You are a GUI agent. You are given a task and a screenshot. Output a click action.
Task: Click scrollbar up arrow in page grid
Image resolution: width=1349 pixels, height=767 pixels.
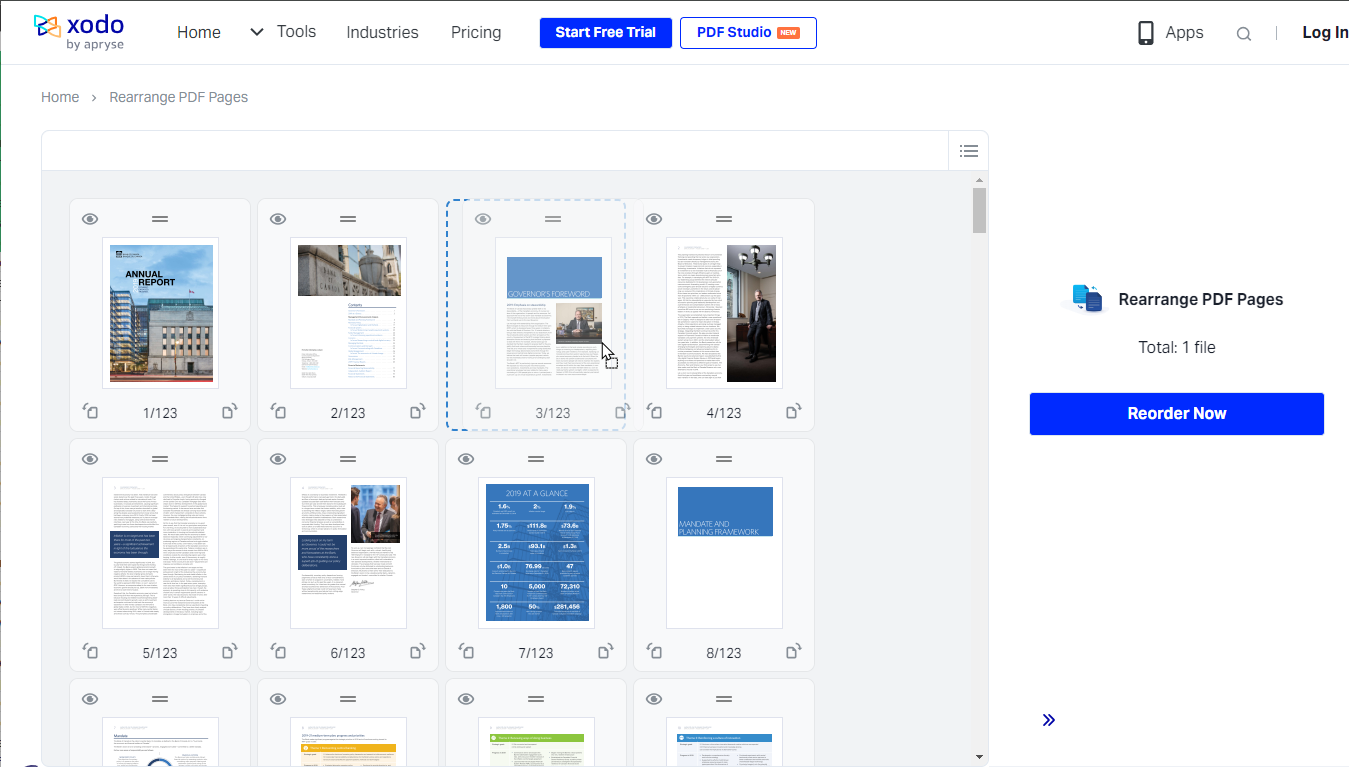979,180
